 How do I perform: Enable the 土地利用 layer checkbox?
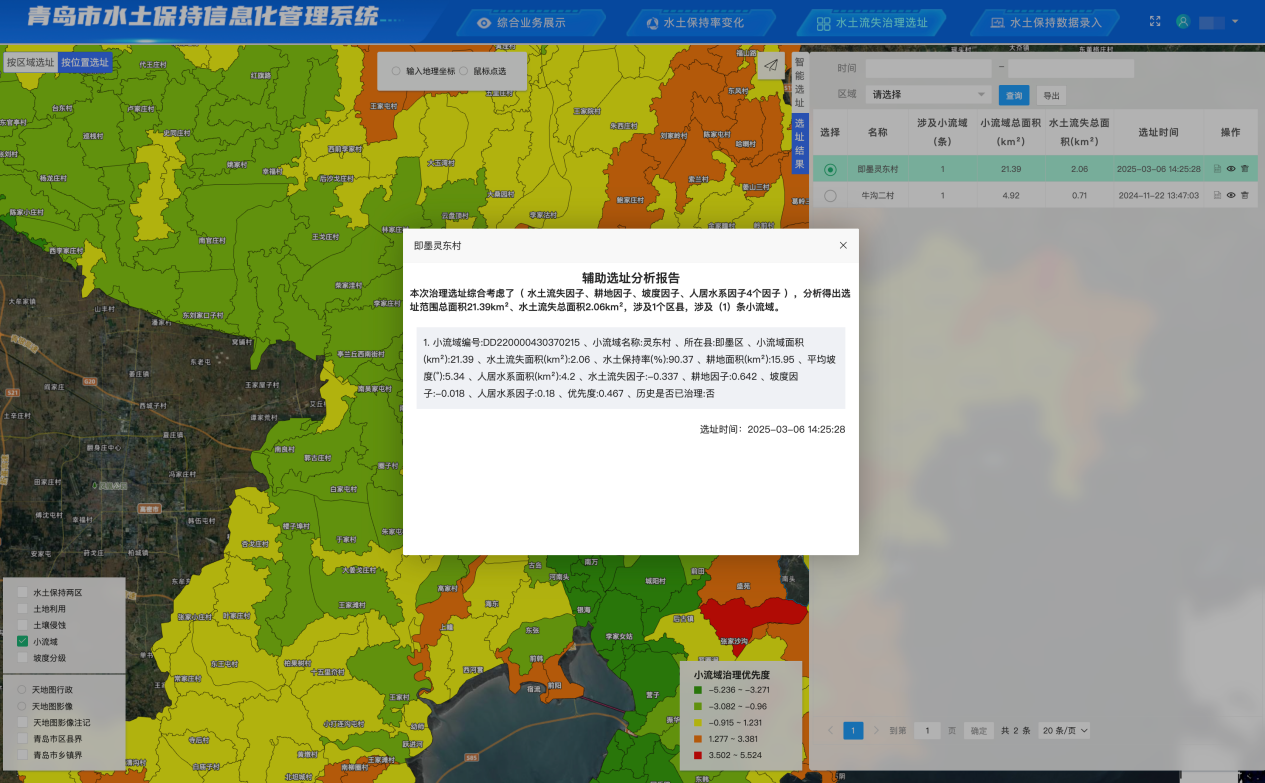coord(23,608)
